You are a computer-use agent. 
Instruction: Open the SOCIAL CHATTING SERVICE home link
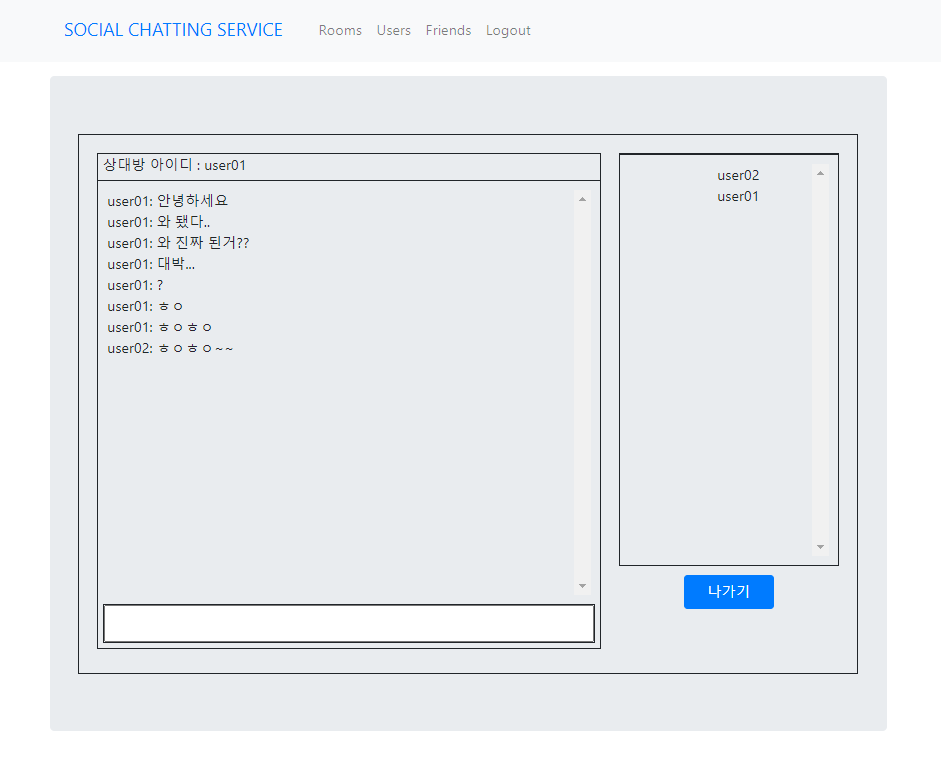173,30
